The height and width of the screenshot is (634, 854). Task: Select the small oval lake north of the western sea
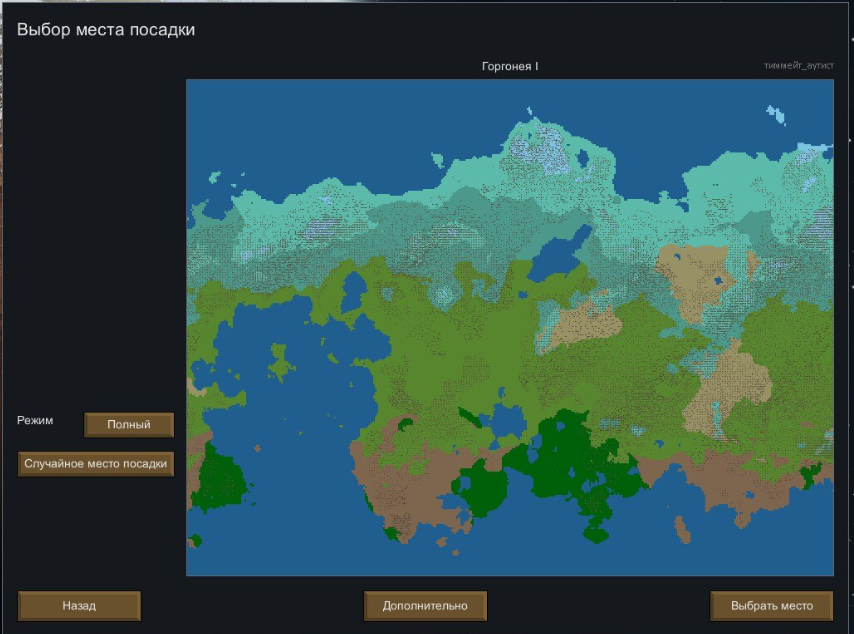[352, 291]
